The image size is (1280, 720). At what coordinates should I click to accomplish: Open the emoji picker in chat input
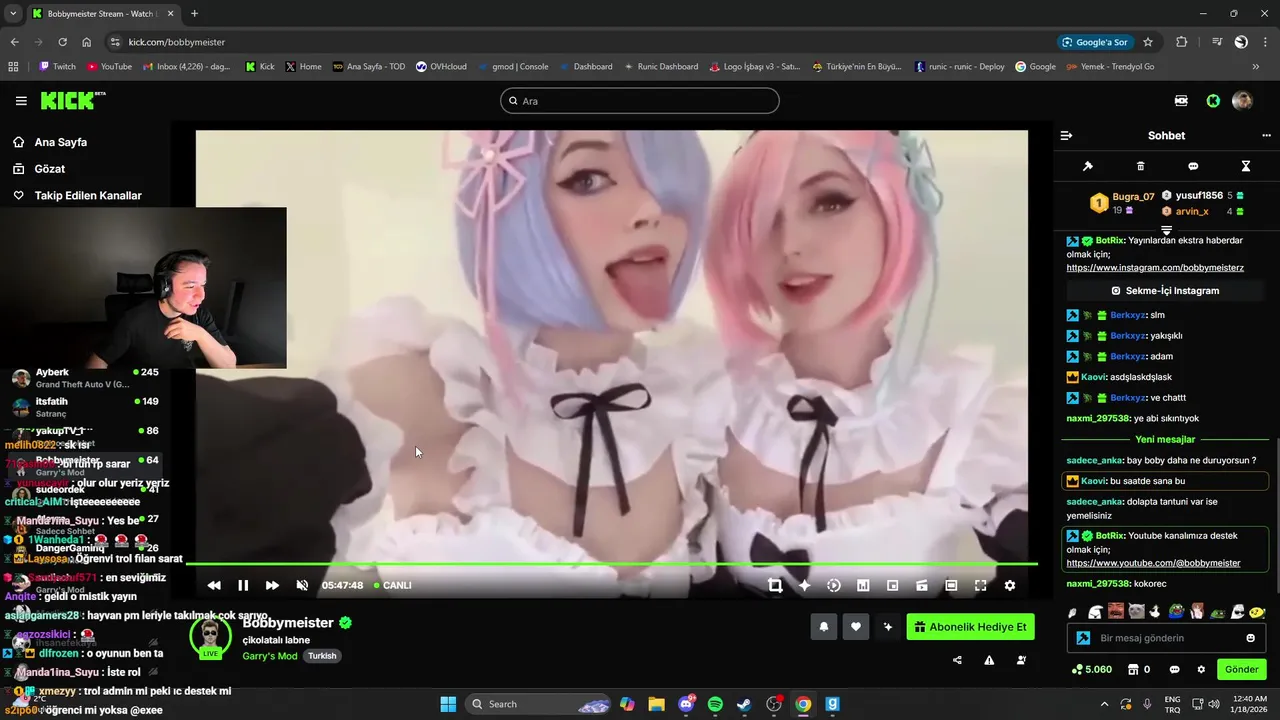point(1250,638)
